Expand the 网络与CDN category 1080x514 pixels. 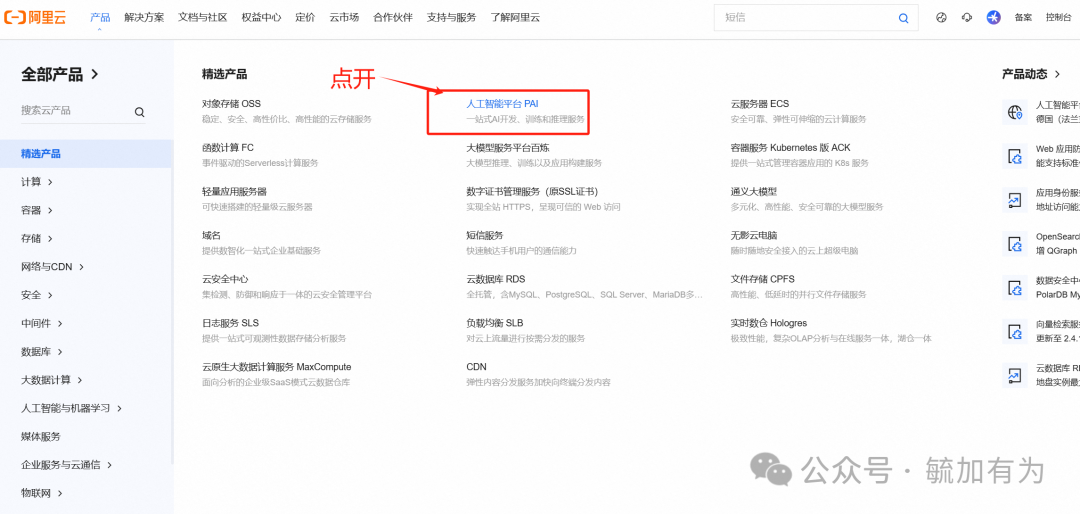[x=53, y=267]
